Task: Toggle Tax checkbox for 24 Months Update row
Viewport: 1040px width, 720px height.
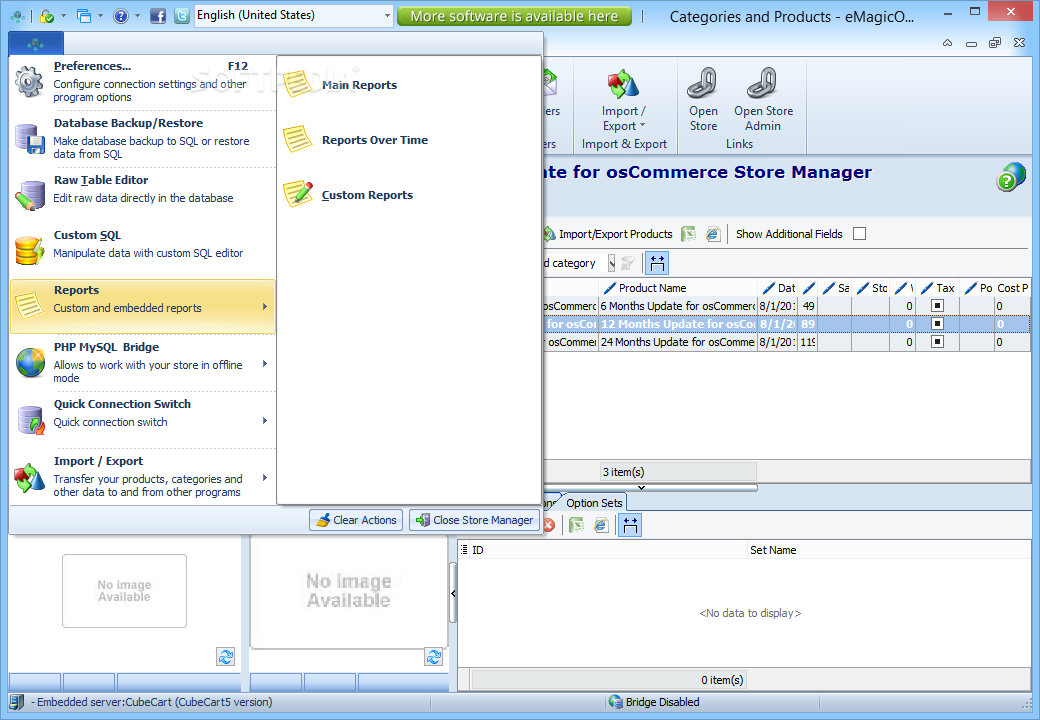Action: point(937,341)
